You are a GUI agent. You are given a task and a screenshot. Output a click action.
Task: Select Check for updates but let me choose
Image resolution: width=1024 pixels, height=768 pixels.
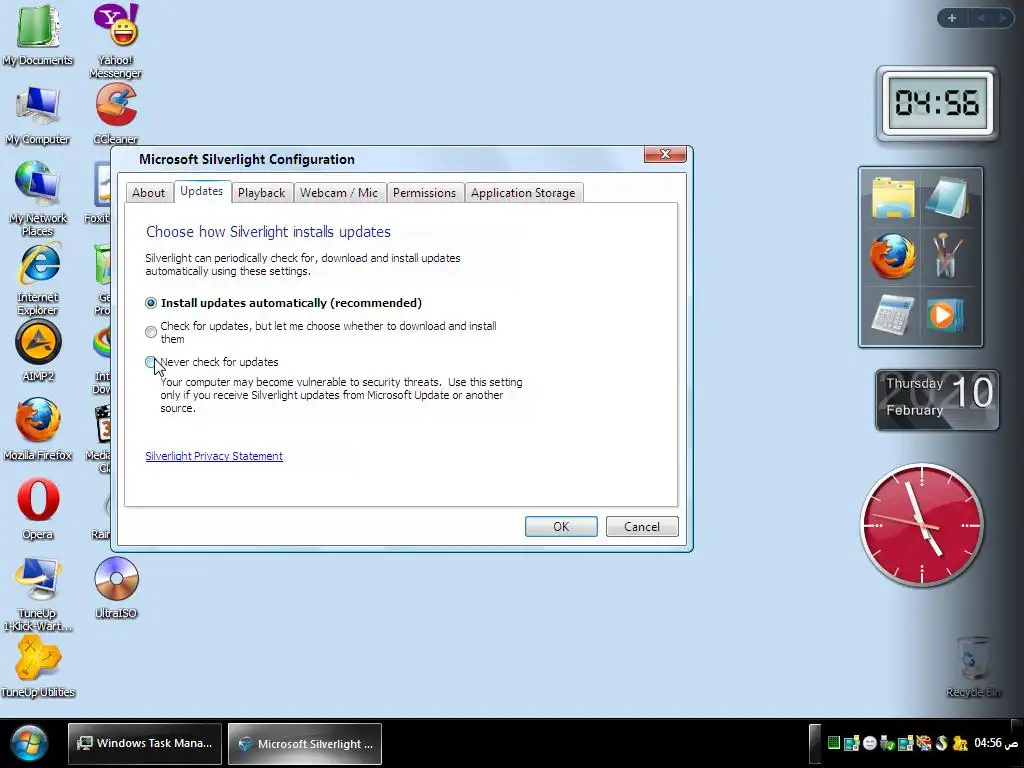tap(151, 332)
